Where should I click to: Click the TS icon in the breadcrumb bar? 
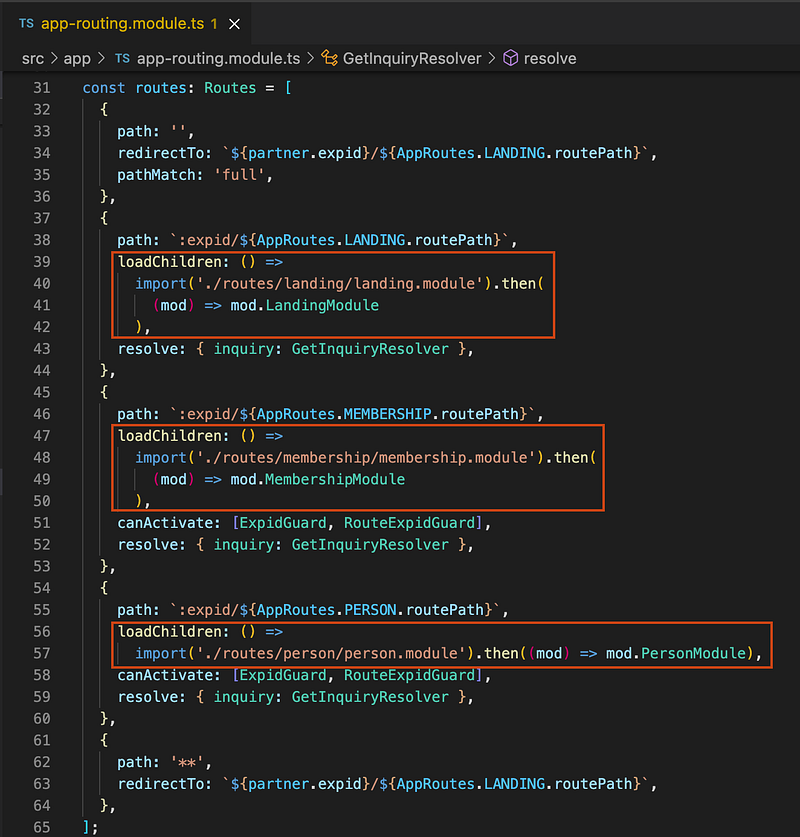point(122,59)
